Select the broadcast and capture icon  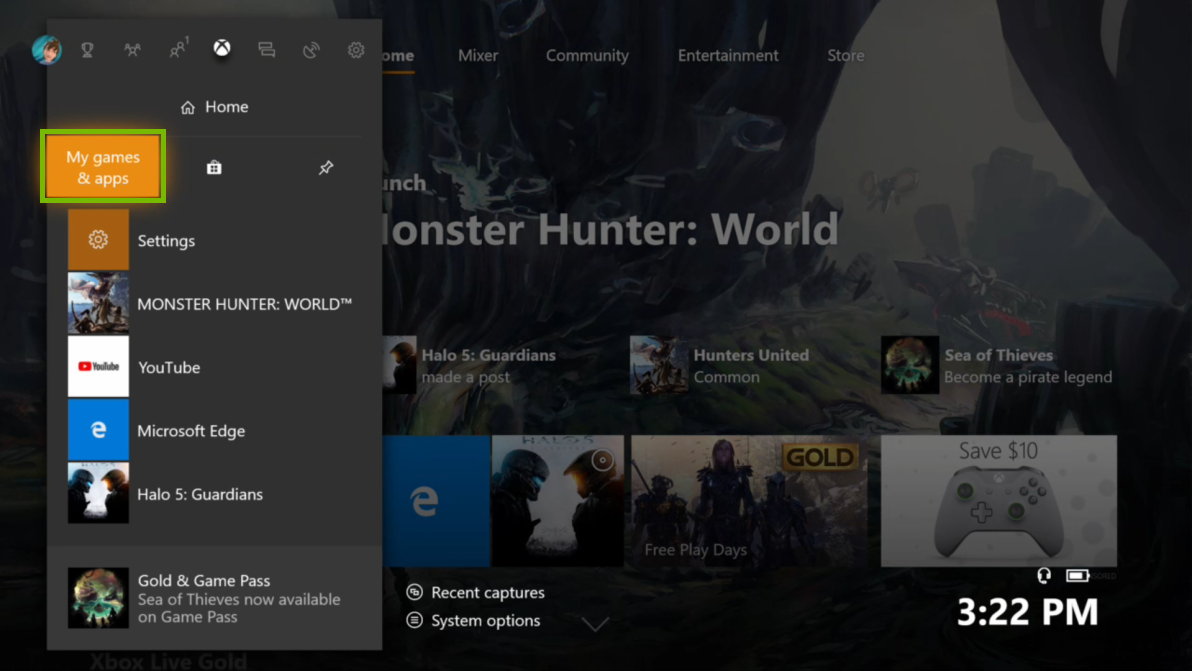coord(311,49)
